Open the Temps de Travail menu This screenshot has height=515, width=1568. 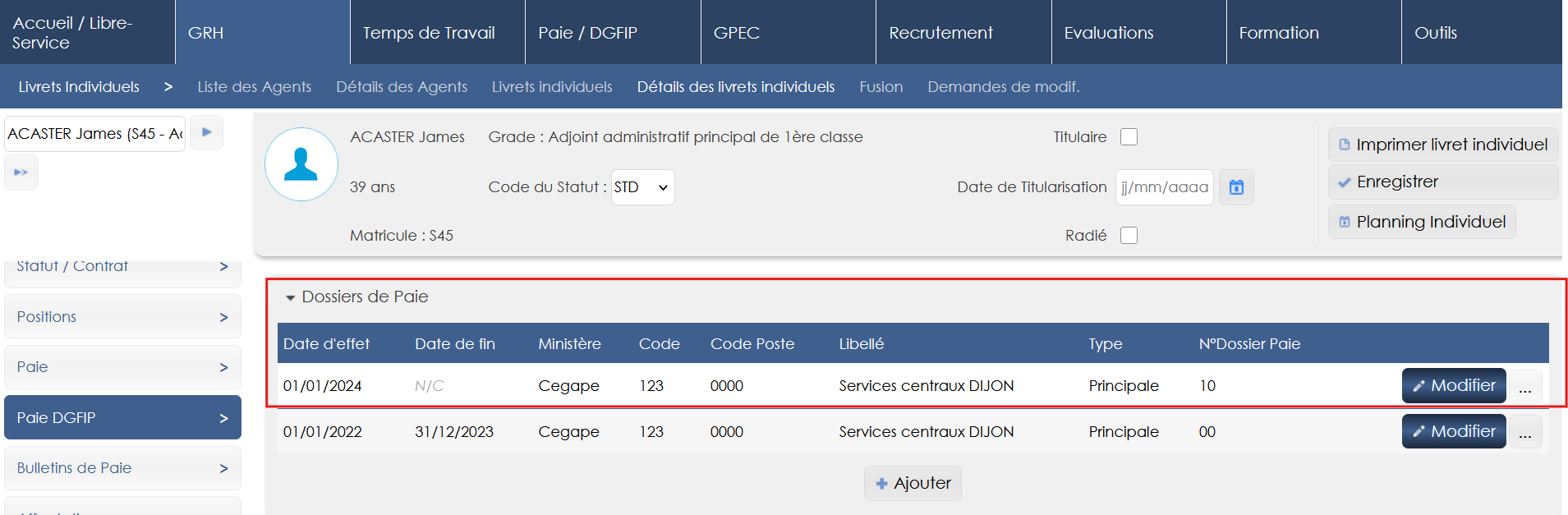429,33
